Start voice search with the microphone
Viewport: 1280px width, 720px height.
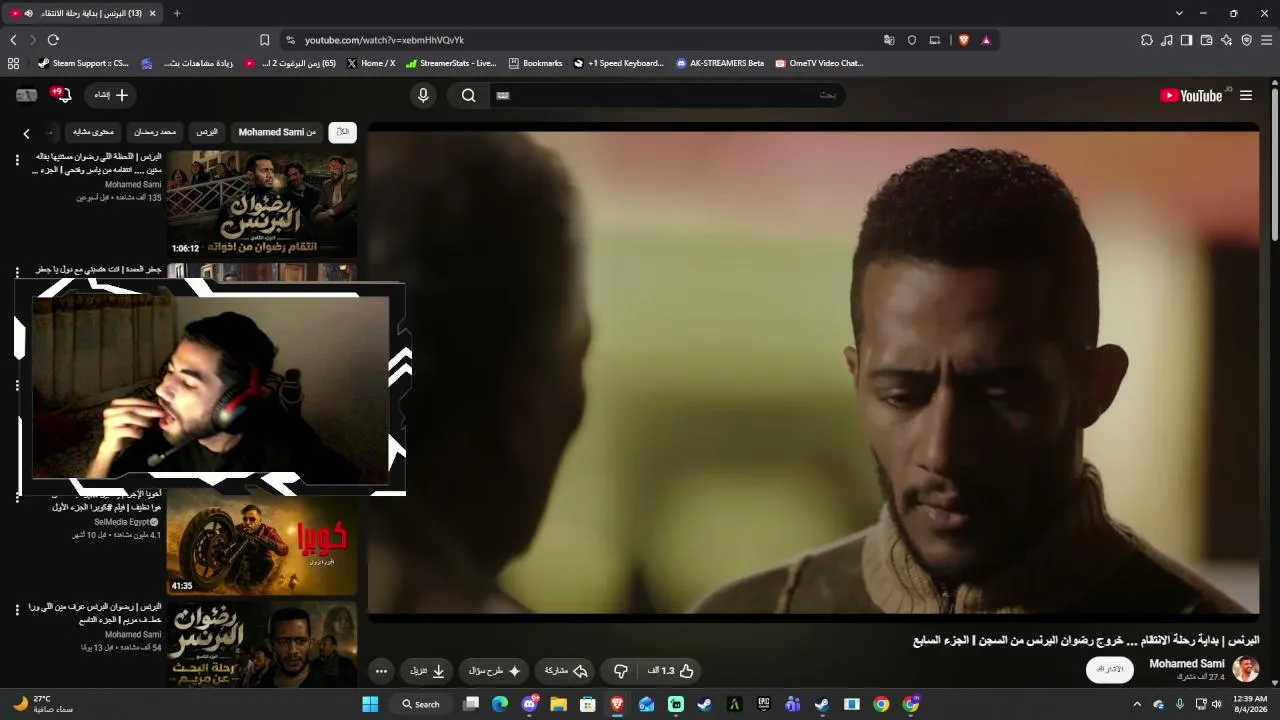coord(423,95)
